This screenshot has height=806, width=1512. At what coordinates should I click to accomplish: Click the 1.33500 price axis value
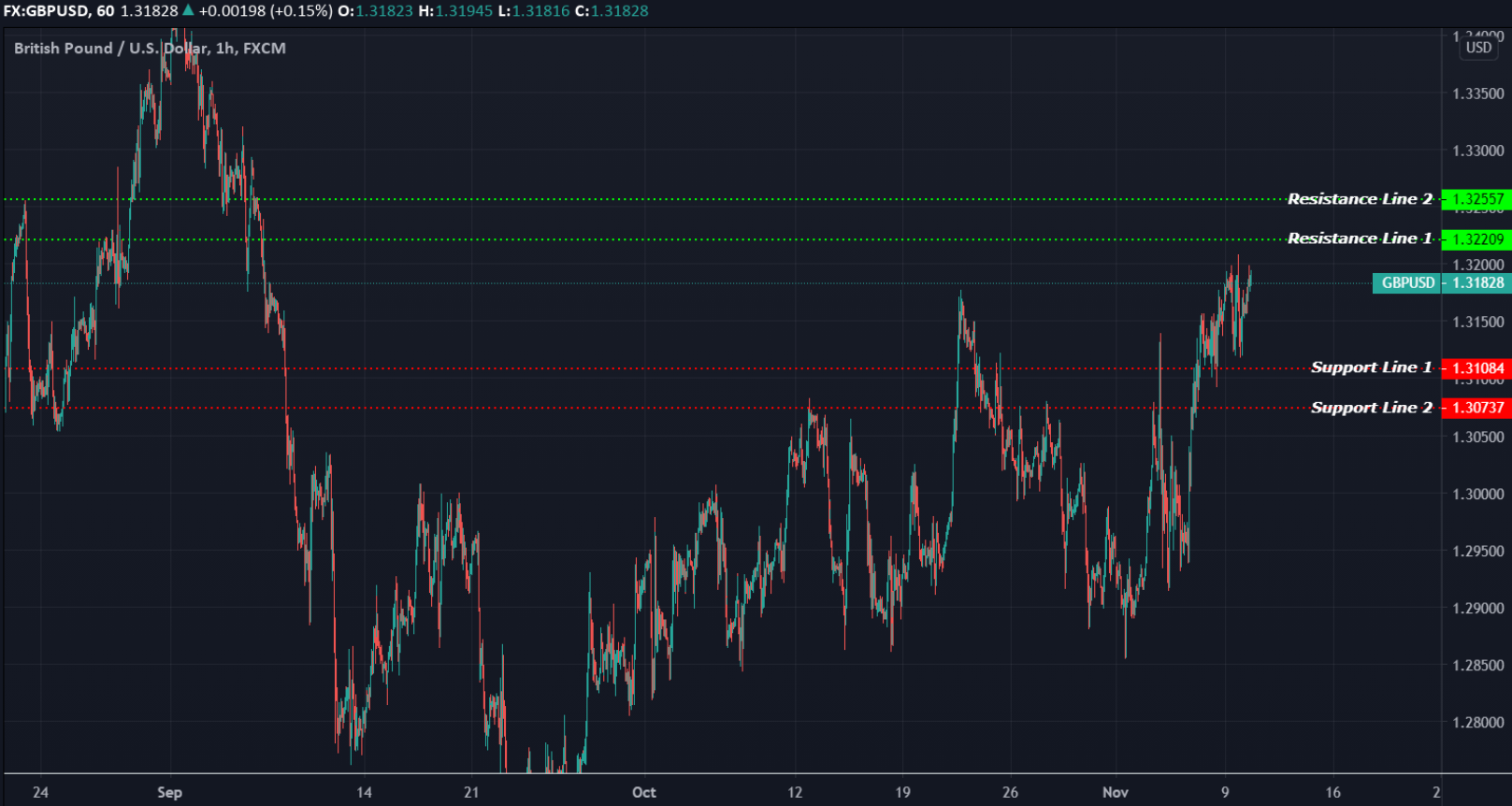coord(1477,94)
